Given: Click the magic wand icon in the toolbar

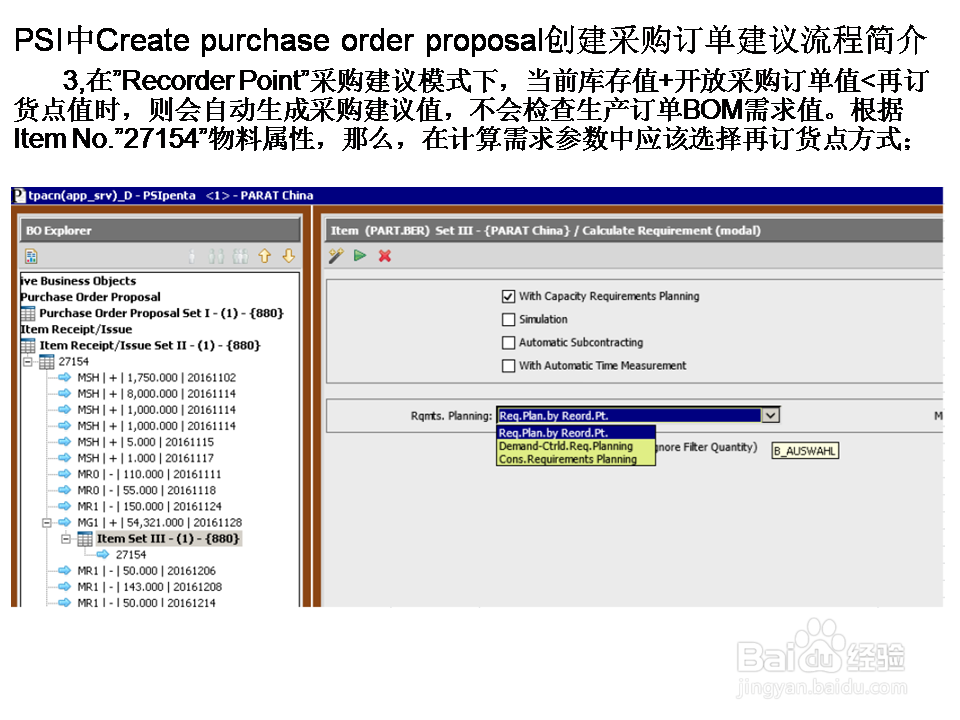Looking at the screenshot, I should (336, 256).
